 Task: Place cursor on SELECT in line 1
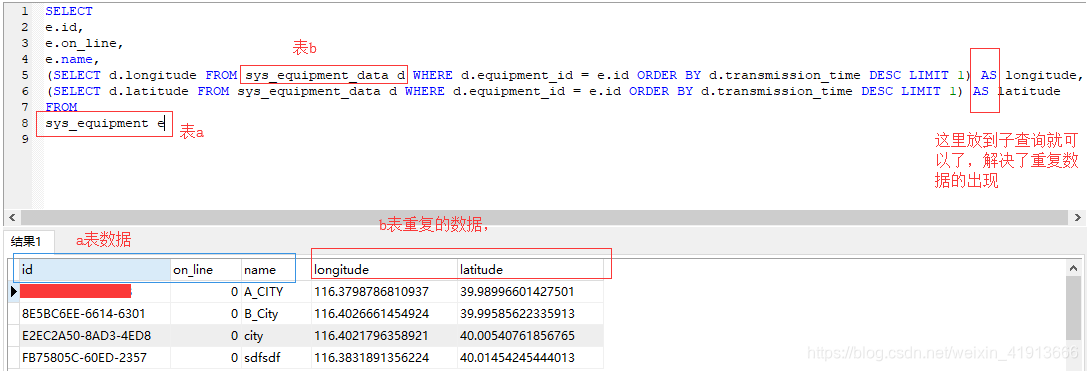click(69, 11)
